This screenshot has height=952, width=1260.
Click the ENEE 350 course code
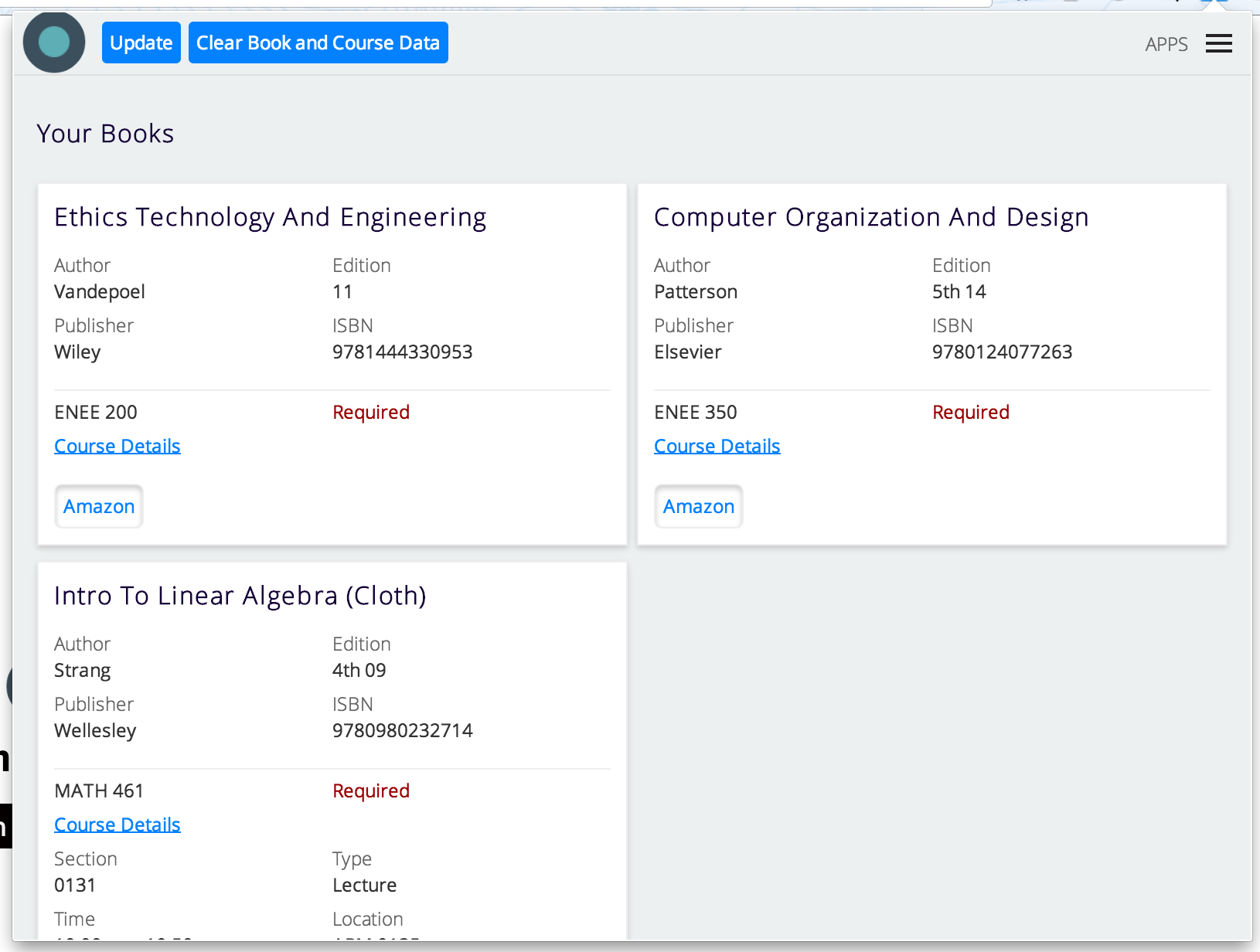point(696,412)
